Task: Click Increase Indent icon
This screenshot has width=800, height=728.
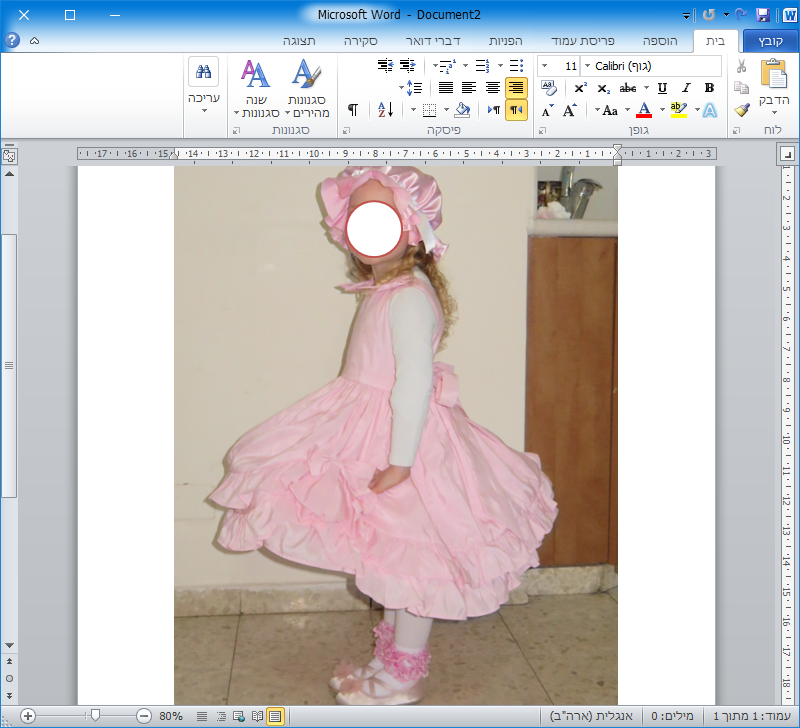Action: tap(385, 66)
